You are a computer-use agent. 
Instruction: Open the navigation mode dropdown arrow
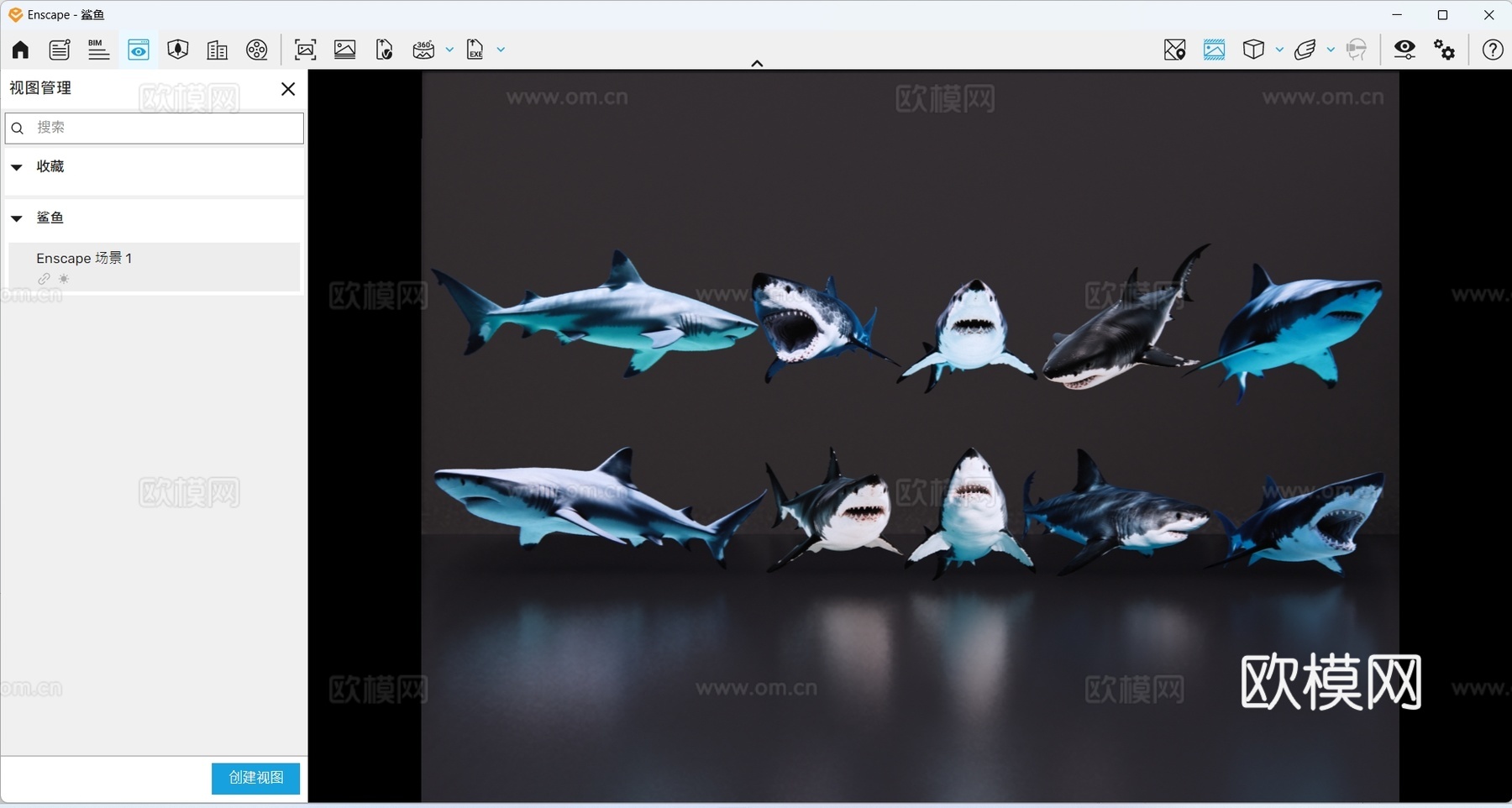point(1331,50)
